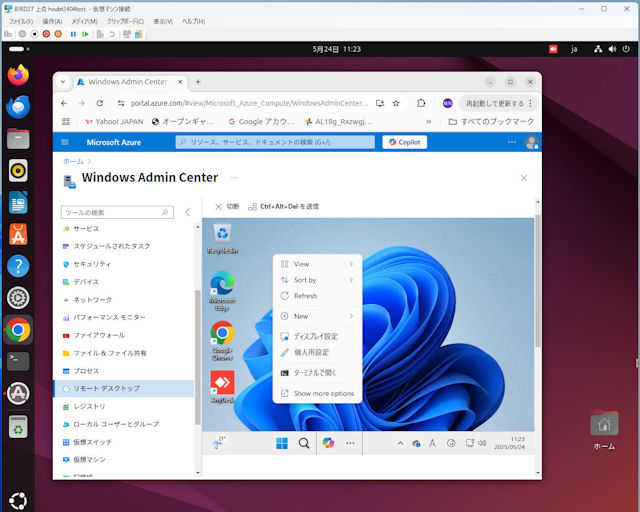Open the Copilot button in Azure header
Image resolution: width=640 pixels, height=512 pixels.
click(404, 142)
